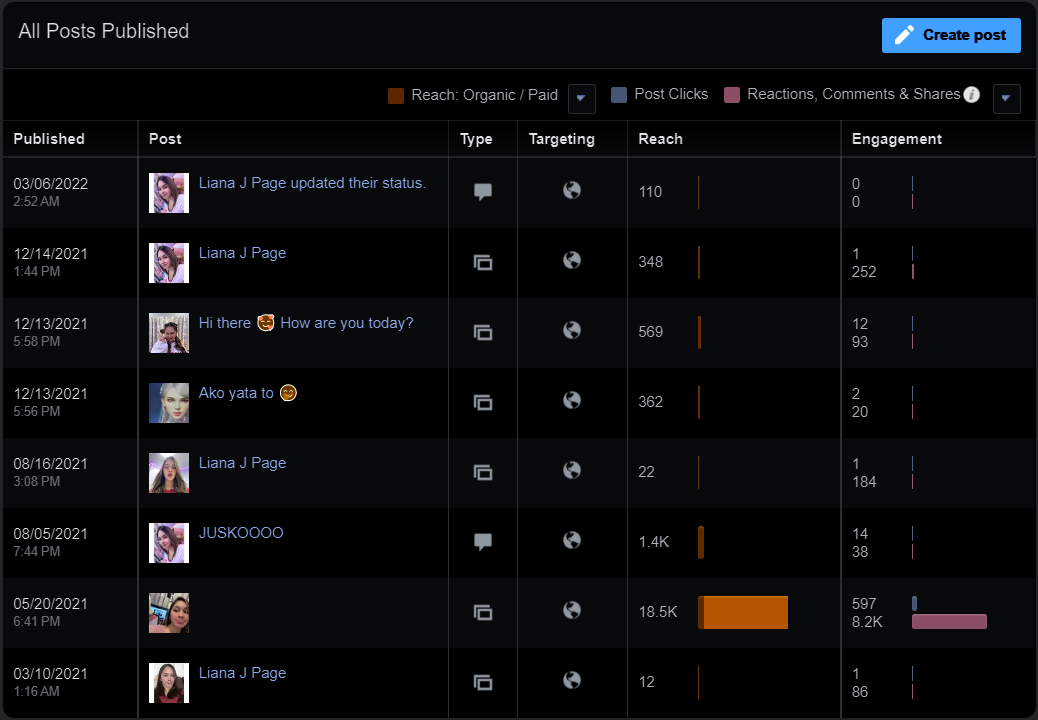This screenshot has width=1038, height=720.
Task: Click the status type icon for JUSKOOOO post
Action: [x=483, y=542]
